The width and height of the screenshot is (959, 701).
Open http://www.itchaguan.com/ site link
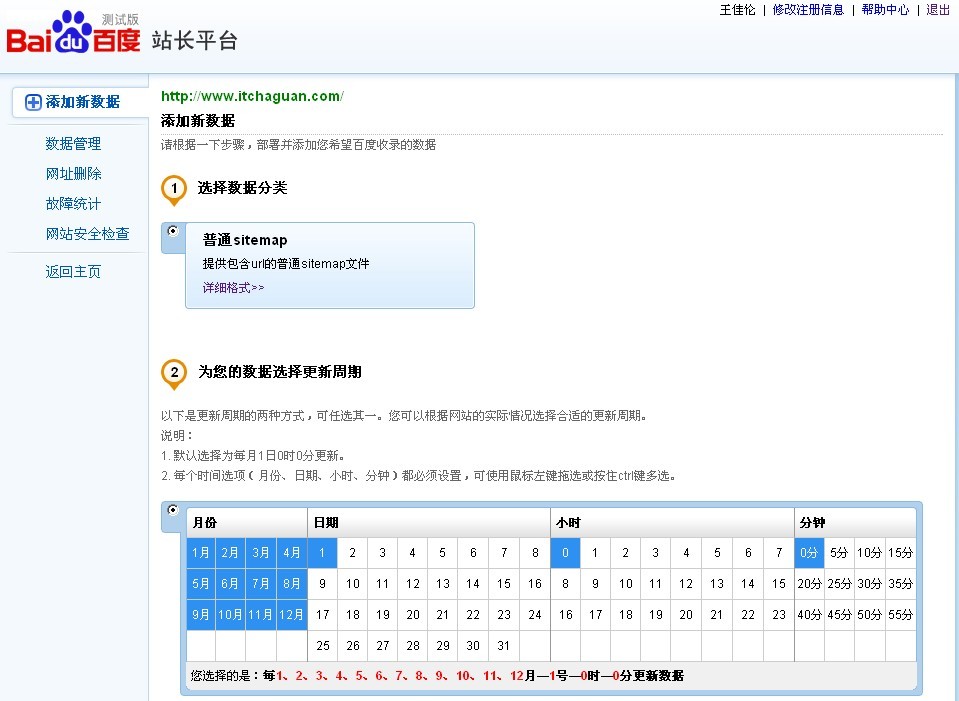point(252,96)
